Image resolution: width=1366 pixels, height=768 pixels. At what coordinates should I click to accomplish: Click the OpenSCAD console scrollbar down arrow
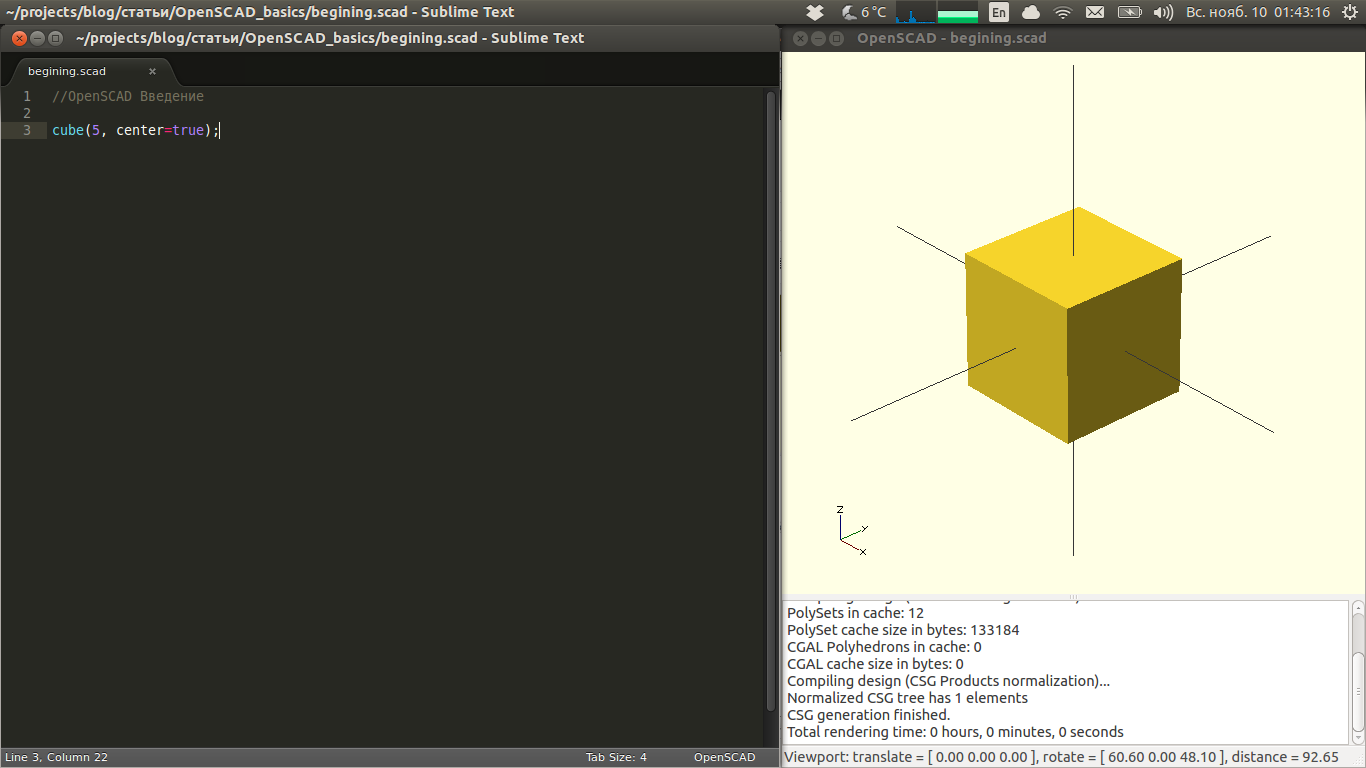click(x=1358, y=737)
